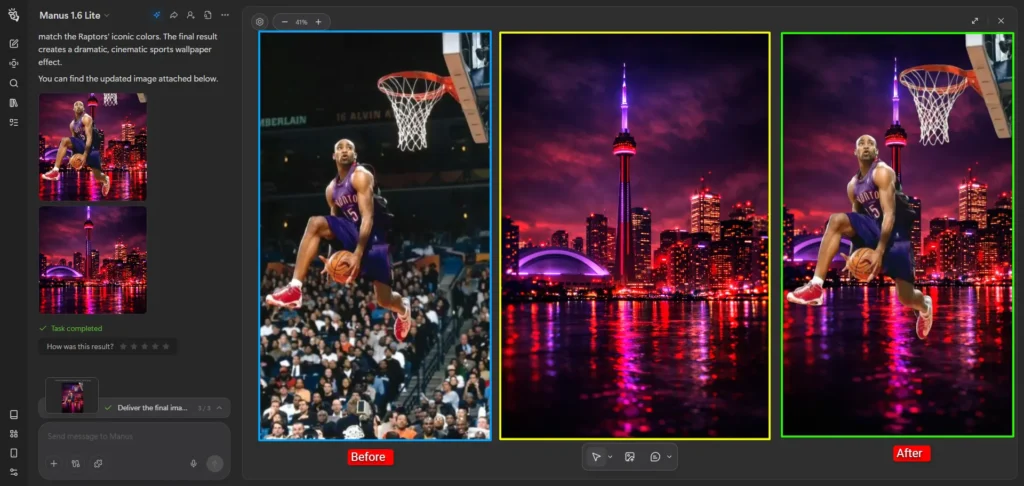This screenshot has width=1024, height=486.
Task: Click the add collaborator person icon
Action: click(x=190, y=16)
